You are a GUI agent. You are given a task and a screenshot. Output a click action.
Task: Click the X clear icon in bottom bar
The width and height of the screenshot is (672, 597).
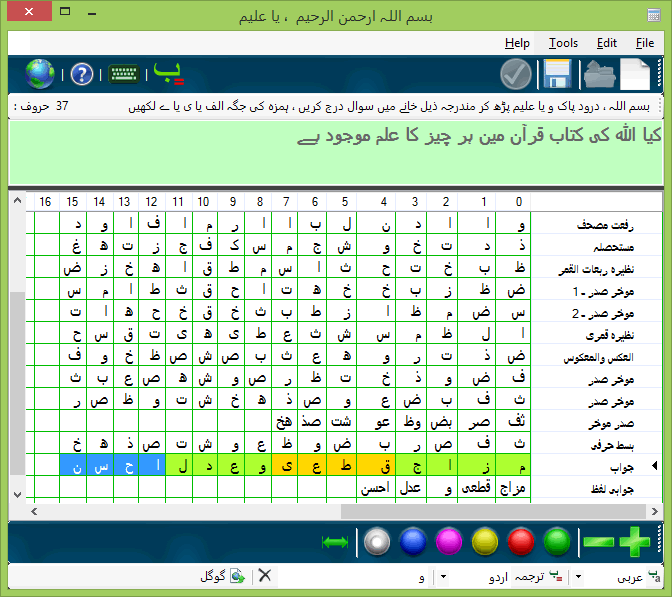265,576
